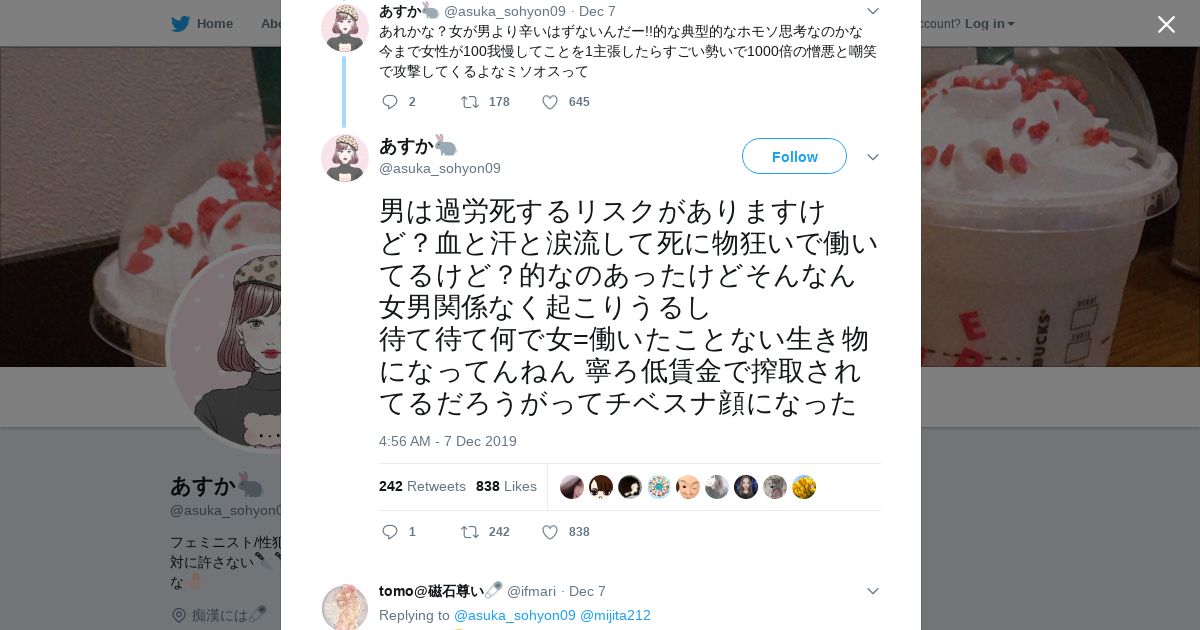The image size is (1200, 630).
Task: Open the @mijita212 mention link
Action: coord(615,615)
